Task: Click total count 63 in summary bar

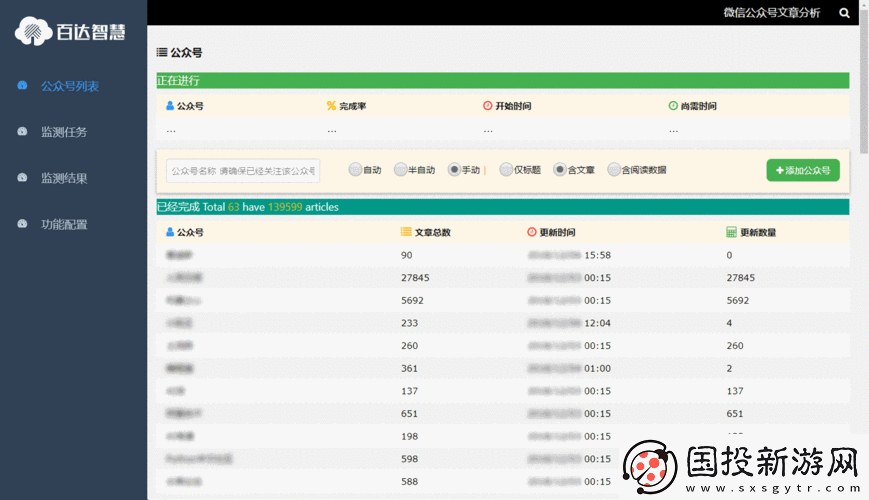Action: [233, 207]
